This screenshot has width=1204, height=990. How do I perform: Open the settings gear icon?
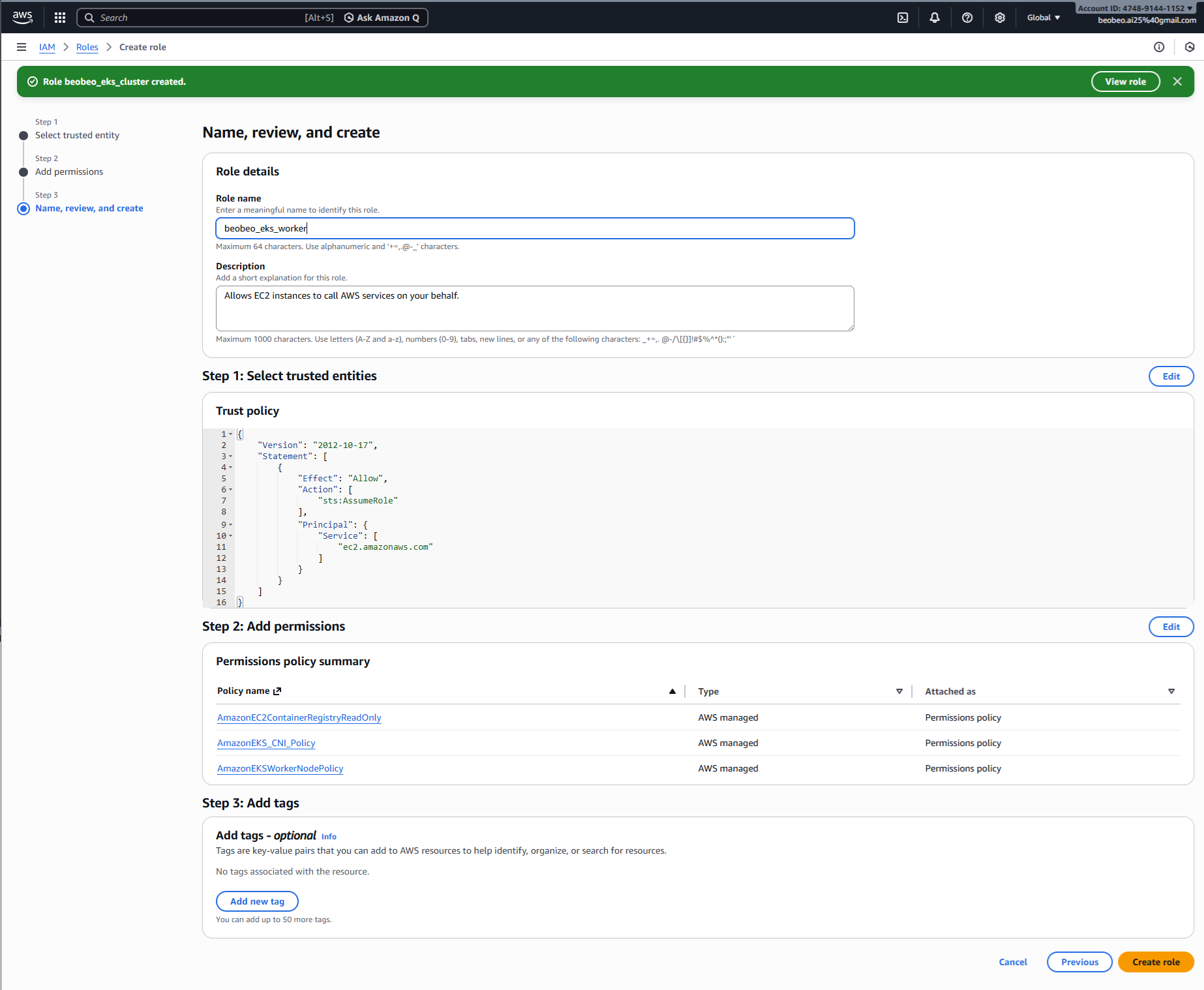[x=1000, y=18]
